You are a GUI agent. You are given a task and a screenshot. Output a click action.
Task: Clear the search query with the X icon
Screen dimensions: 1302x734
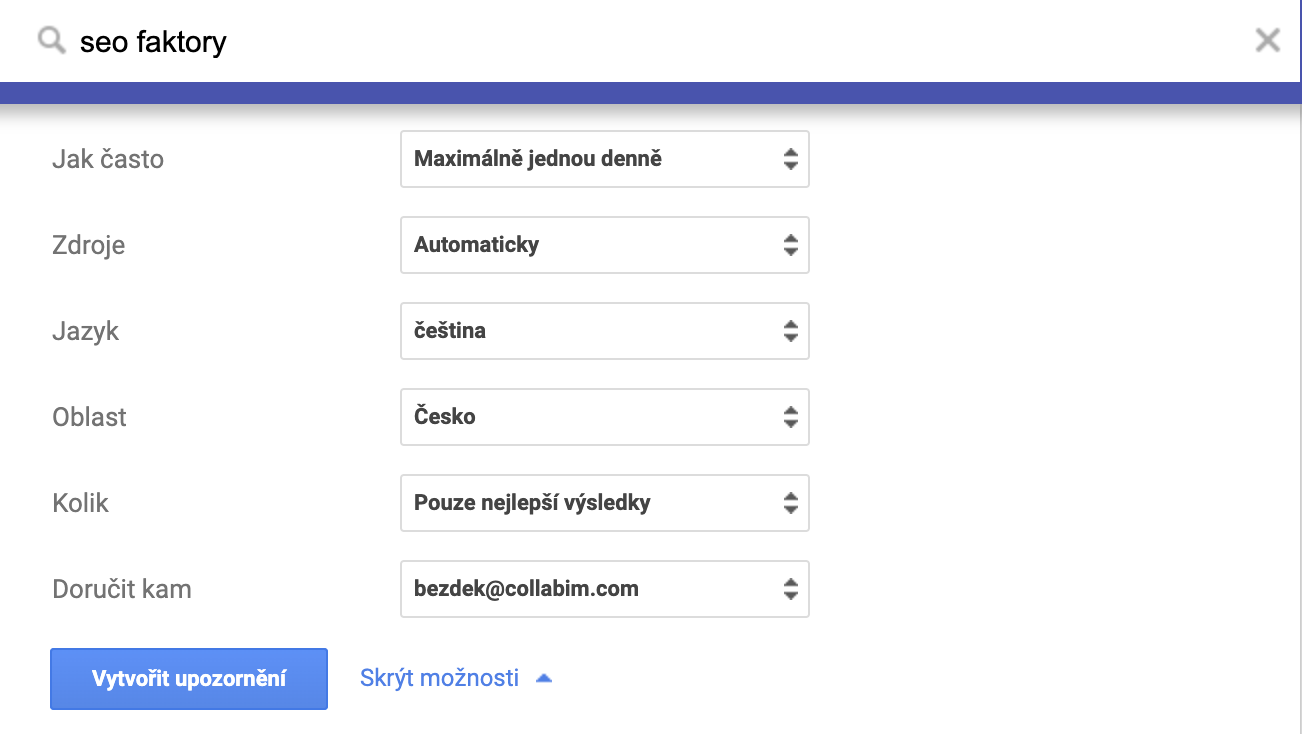point(1267,40)
